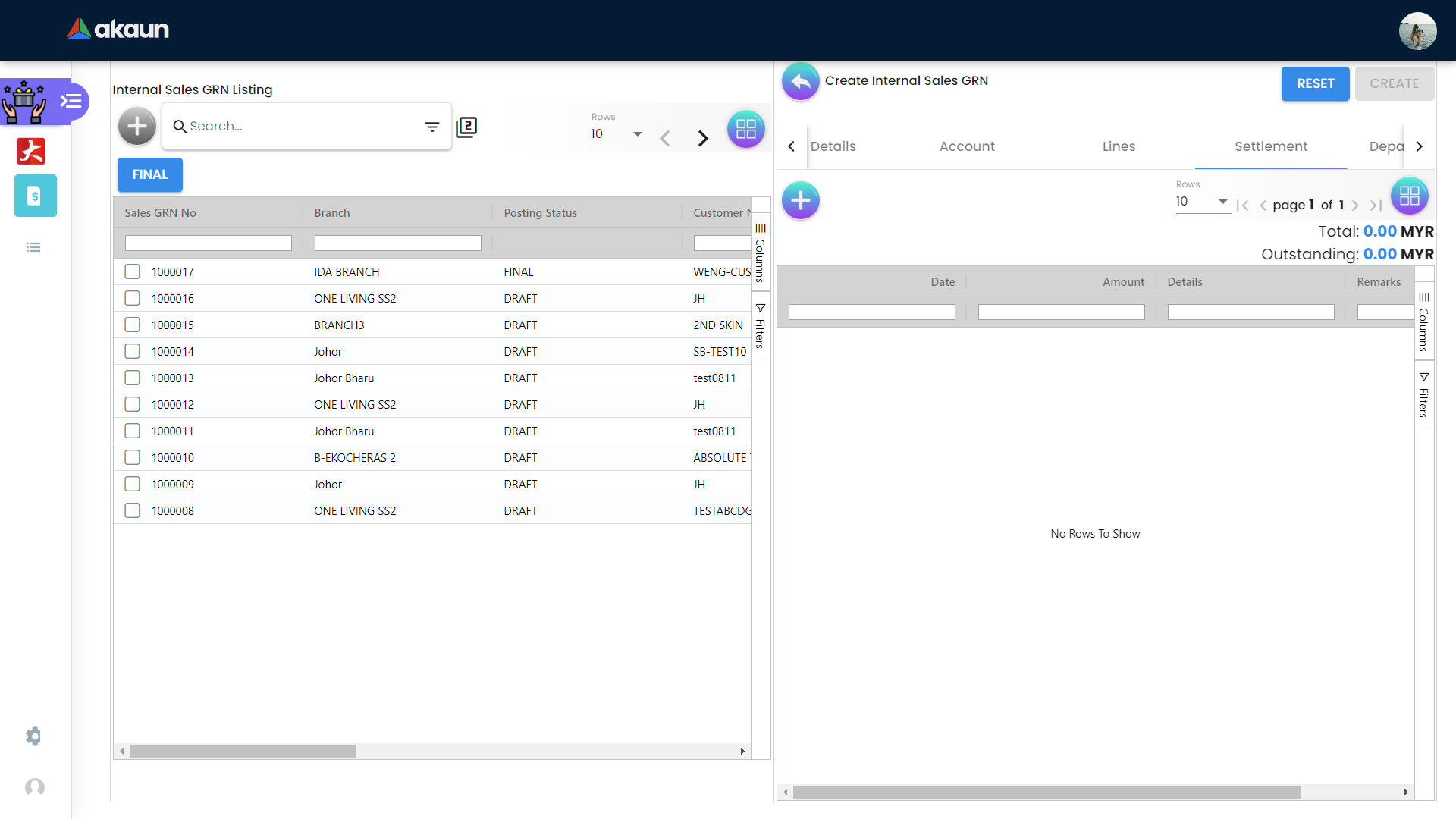Open the listing grid view toggle icon
The width and height of the screenshot is (1456, 819).
(746, 129)
